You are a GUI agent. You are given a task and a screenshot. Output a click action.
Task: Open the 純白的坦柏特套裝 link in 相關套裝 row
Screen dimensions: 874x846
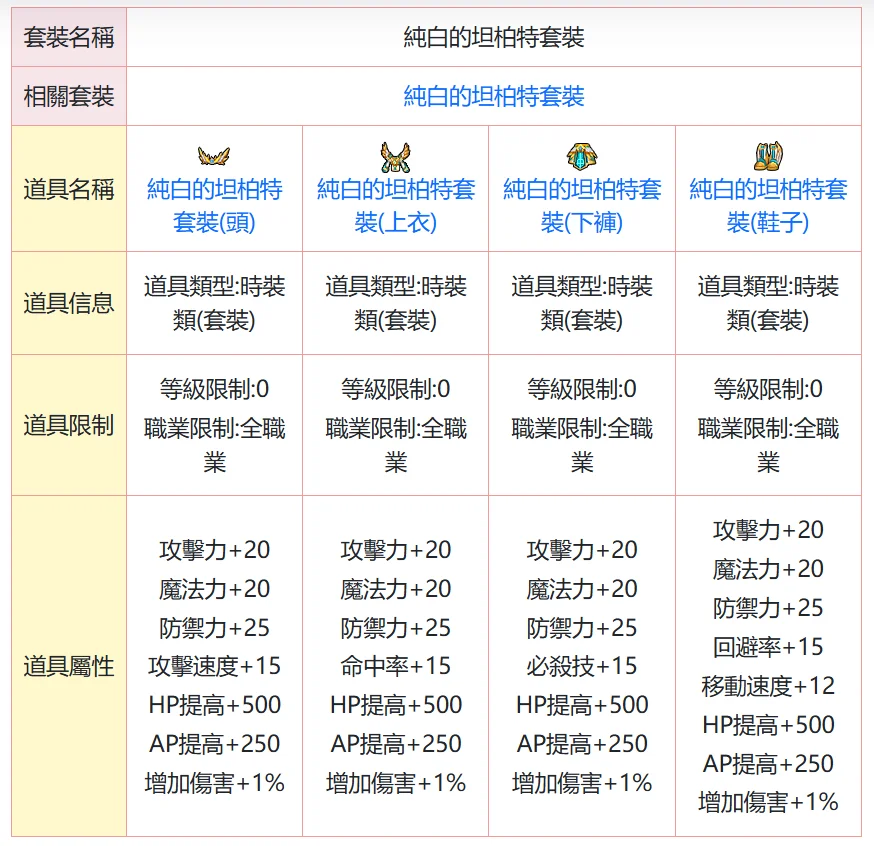493,96
